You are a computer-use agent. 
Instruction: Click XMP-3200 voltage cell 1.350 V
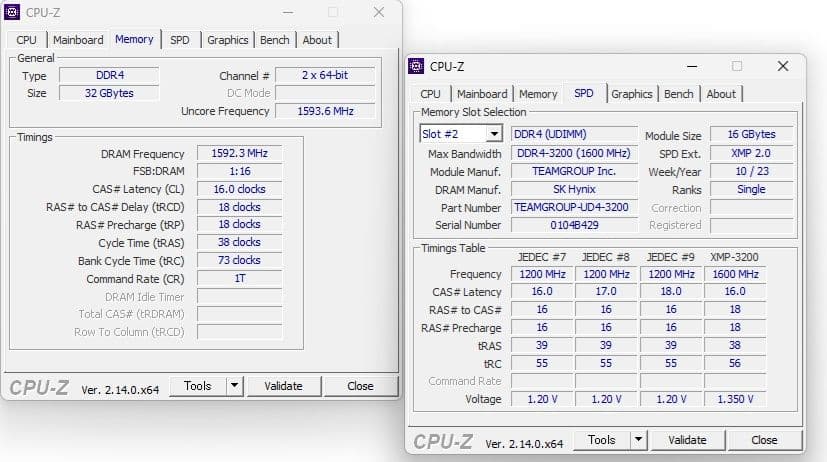(x=735, y=399)
